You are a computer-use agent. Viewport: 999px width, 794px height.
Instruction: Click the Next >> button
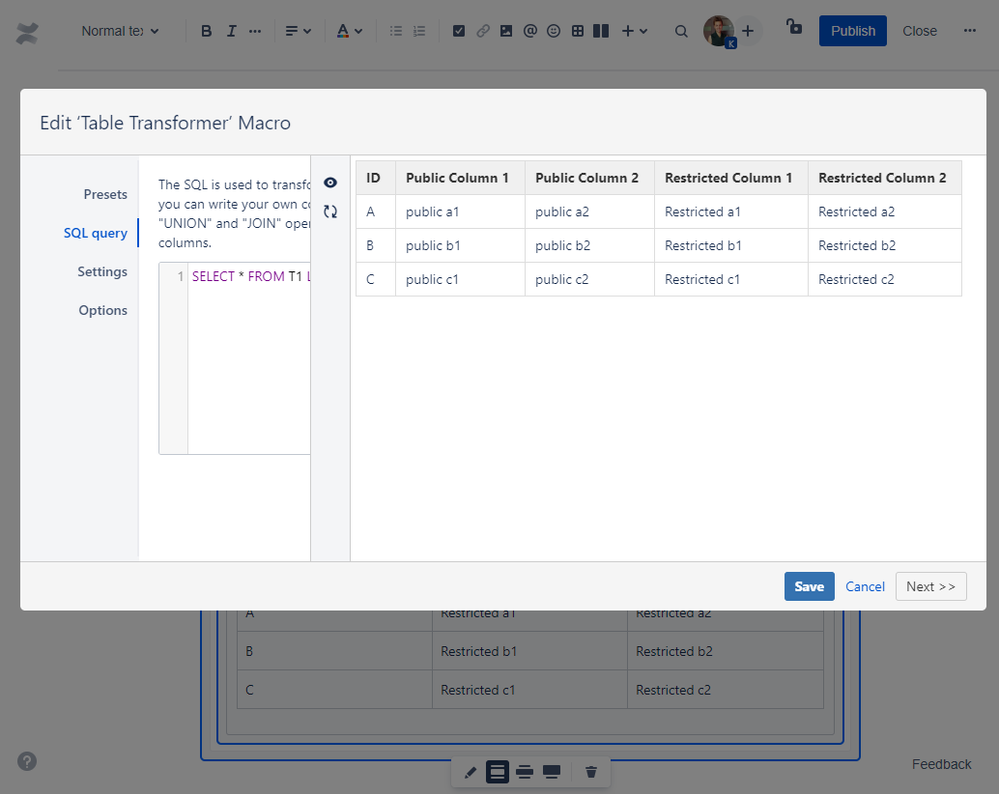click(931, 586)
